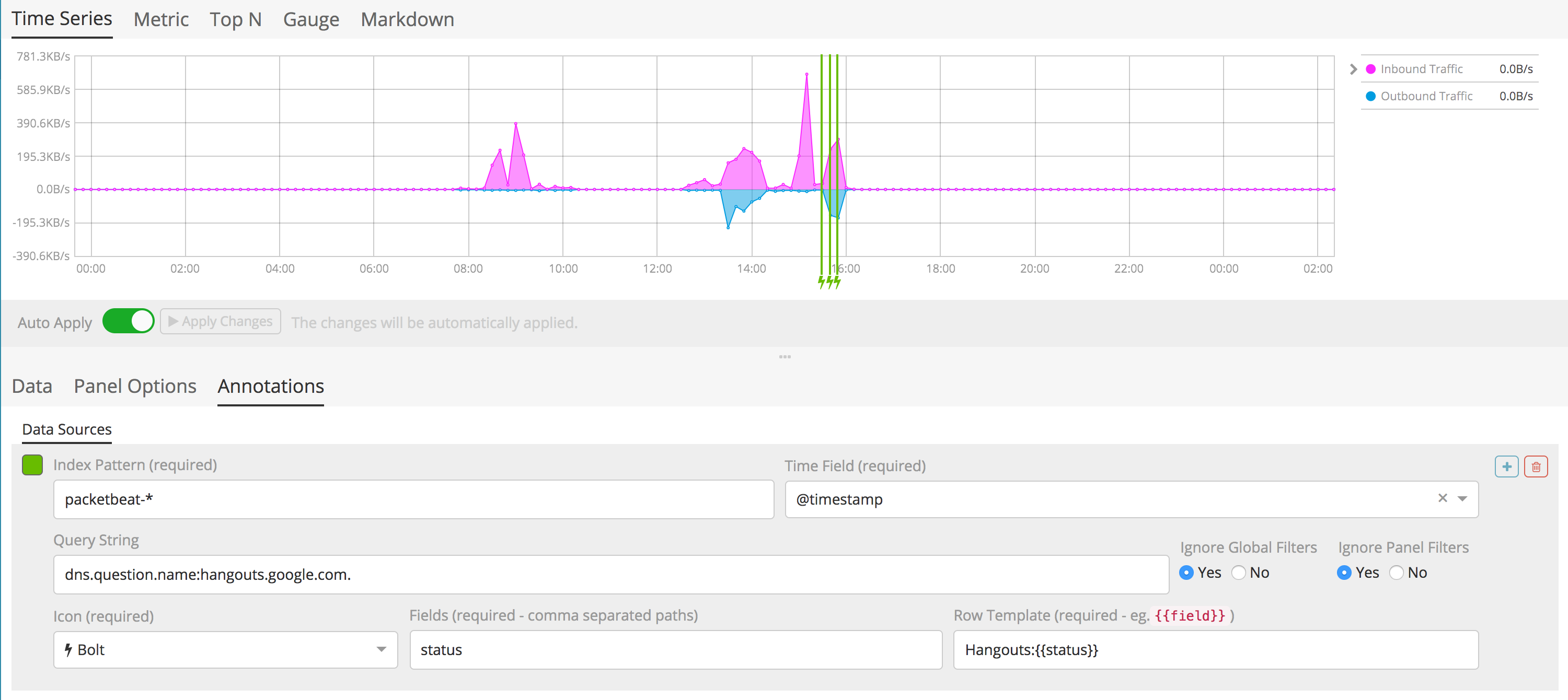Screen dimensions: 1568x700
Task: Add a new annotation data source with the plus icon
Action: tap(1506, 466)
